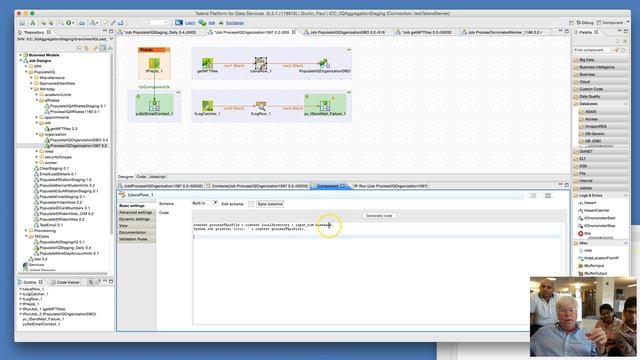Open the Exchange link in toolbar

coord(235,23)
